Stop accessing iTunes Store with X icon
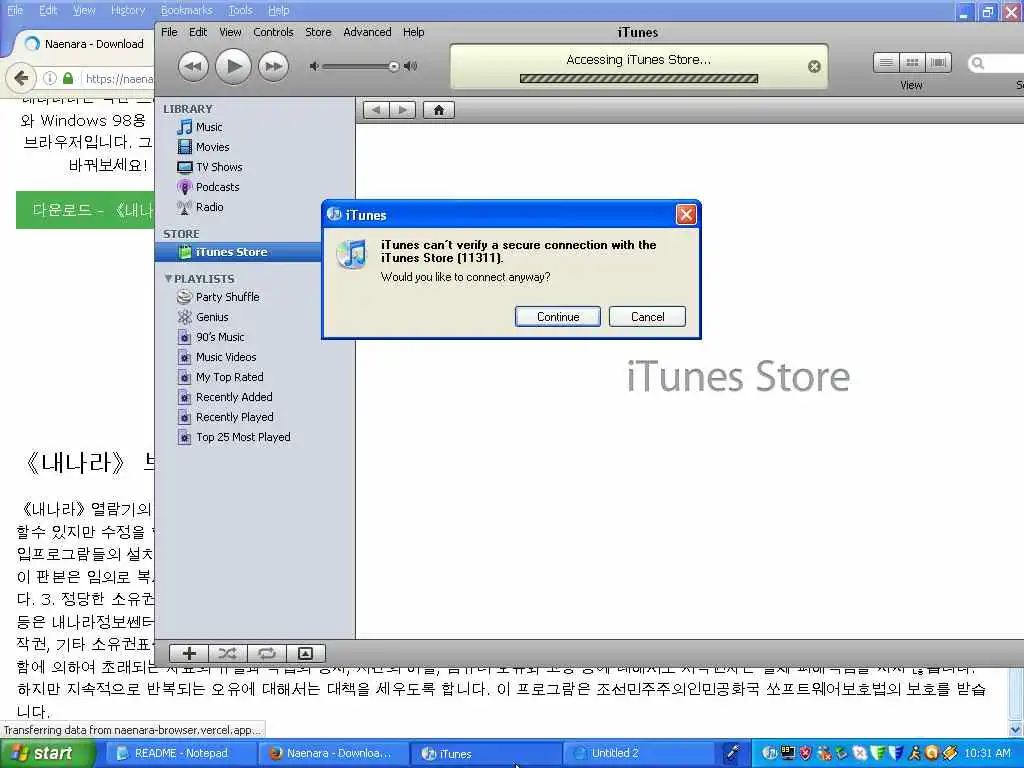This screenshot has width=1024, height=768. pyautogui.click(x=814, y=66)
